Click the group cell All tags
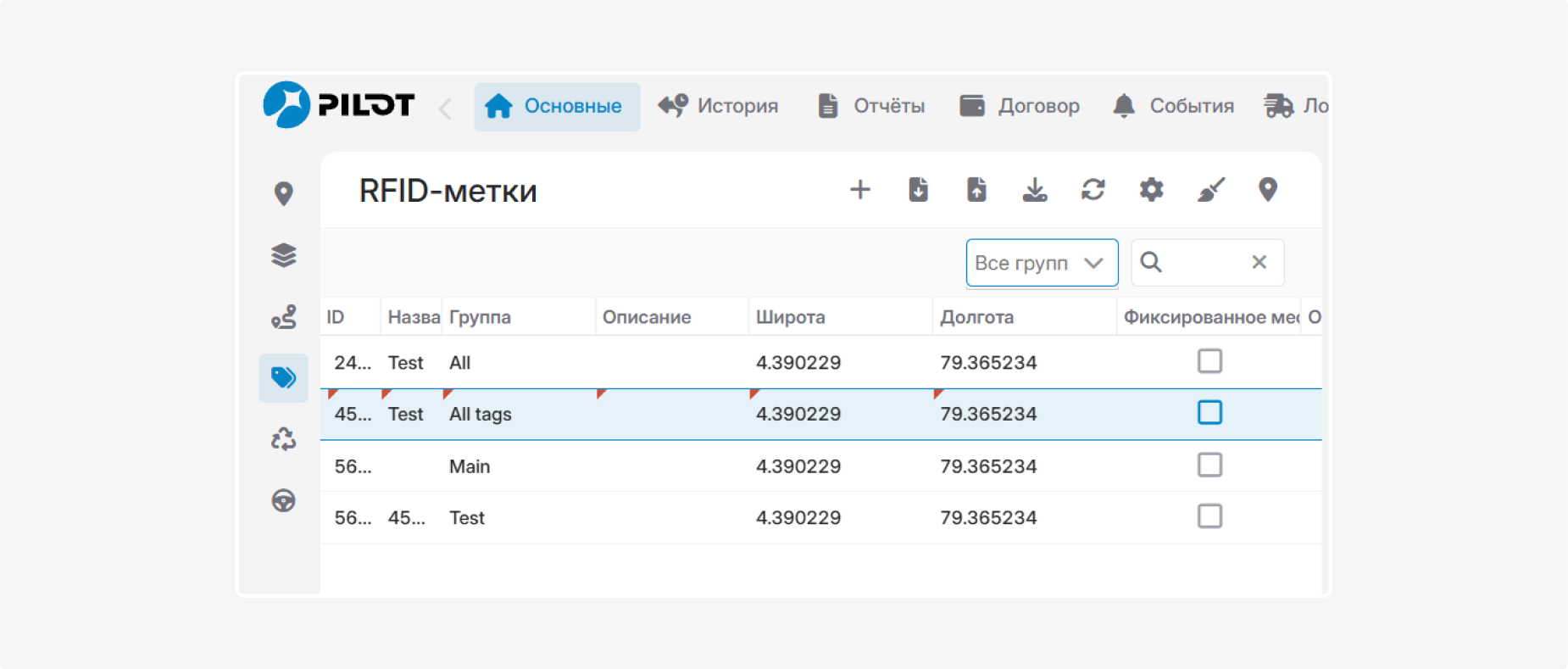This screenshot has width=1568, height=669. click(481, 415)
